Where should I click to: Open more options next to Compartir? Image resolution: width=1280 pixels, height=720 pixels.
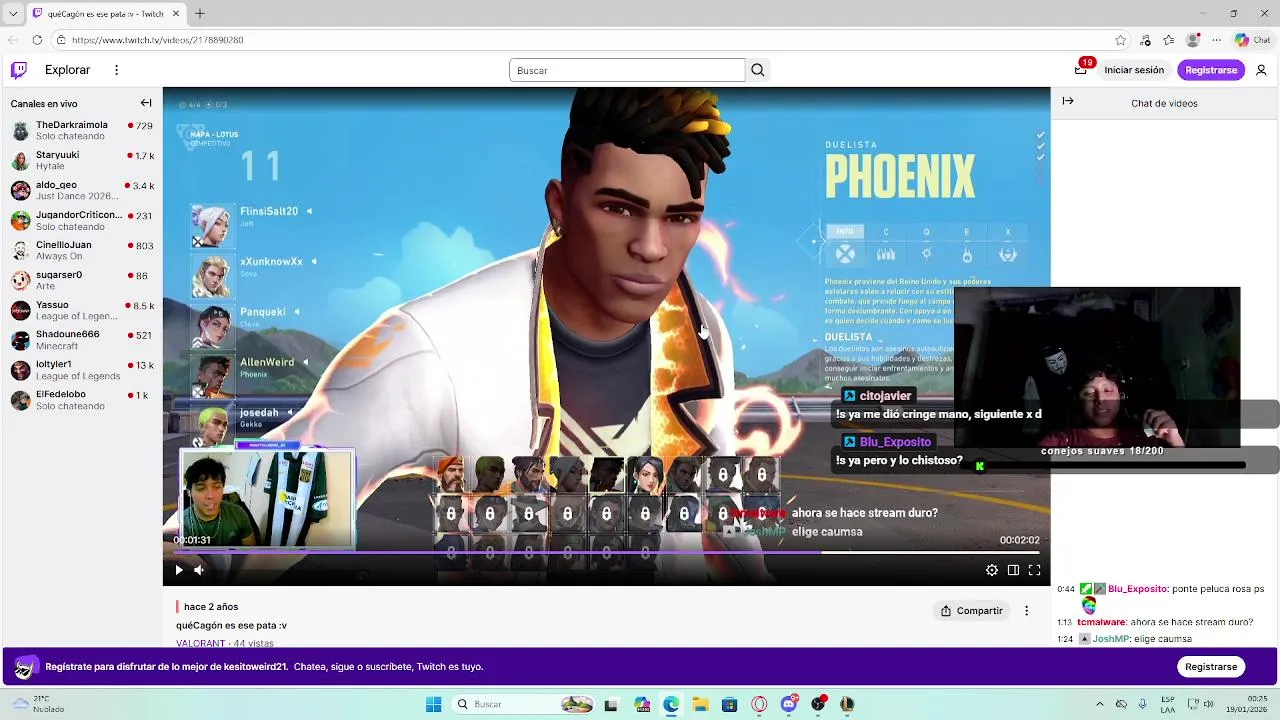(x=1026, y=611)
